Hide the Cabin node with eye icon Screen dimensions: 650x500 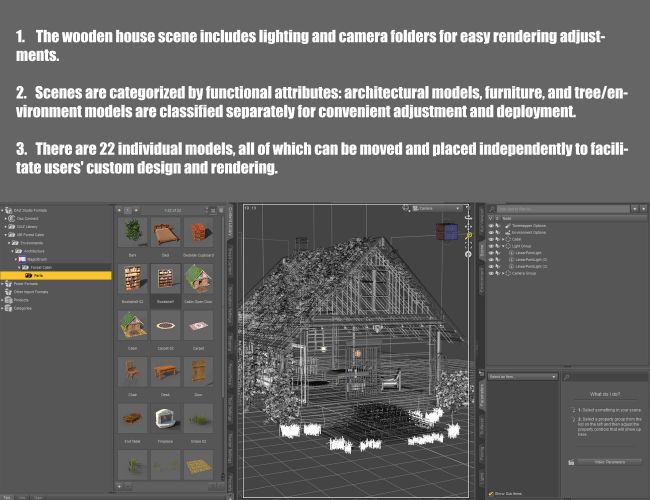489,239
